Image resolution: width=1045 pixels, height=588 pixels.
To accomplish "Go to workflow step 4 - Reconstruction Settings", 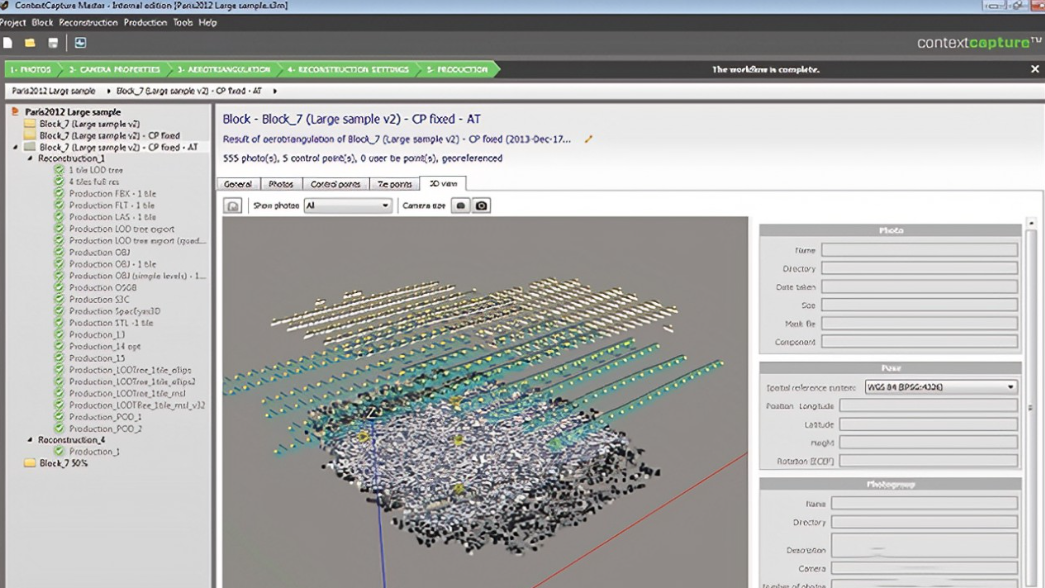I will coord(349,69).
